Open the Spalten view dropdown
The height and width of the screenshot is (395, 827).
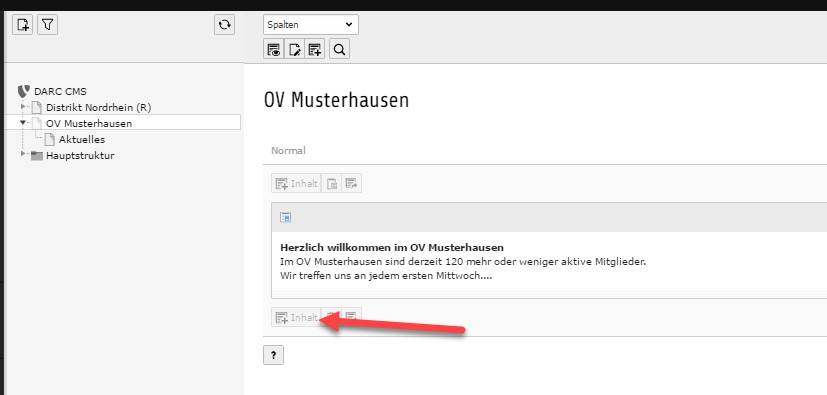pos(311,25)
